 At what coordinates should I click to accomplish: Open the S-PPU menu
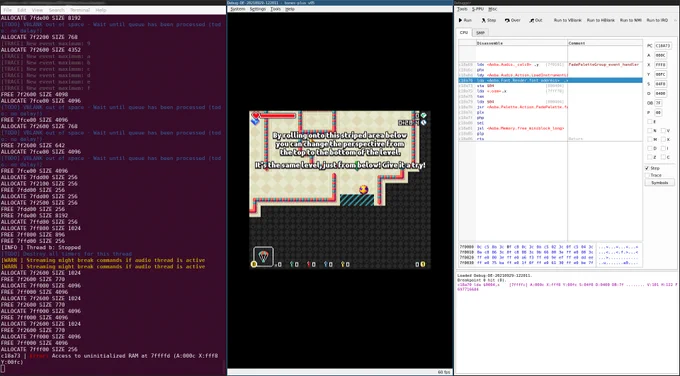click(x=478, y=9)
